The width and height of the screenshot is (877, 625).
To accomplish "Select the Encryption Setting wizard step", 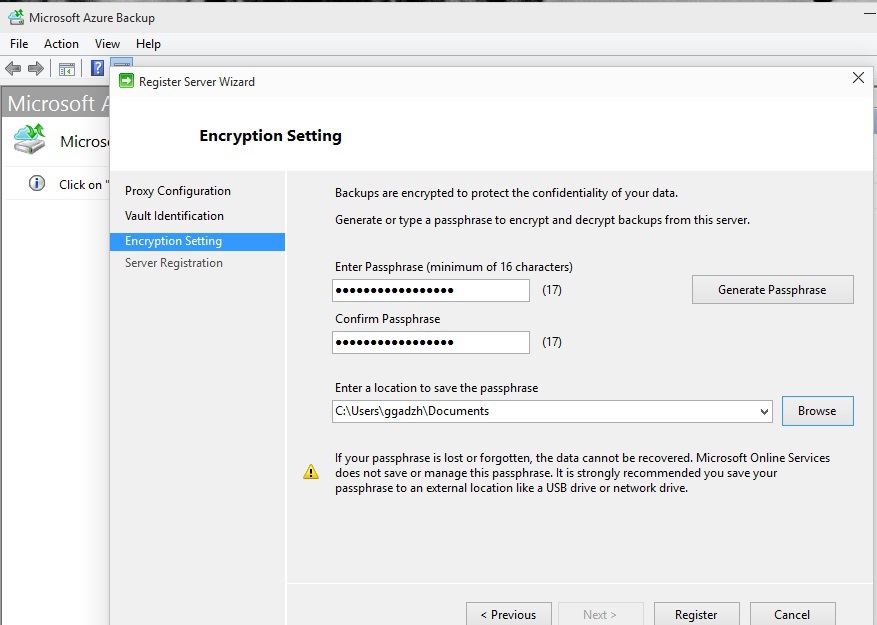I will 197,241.
